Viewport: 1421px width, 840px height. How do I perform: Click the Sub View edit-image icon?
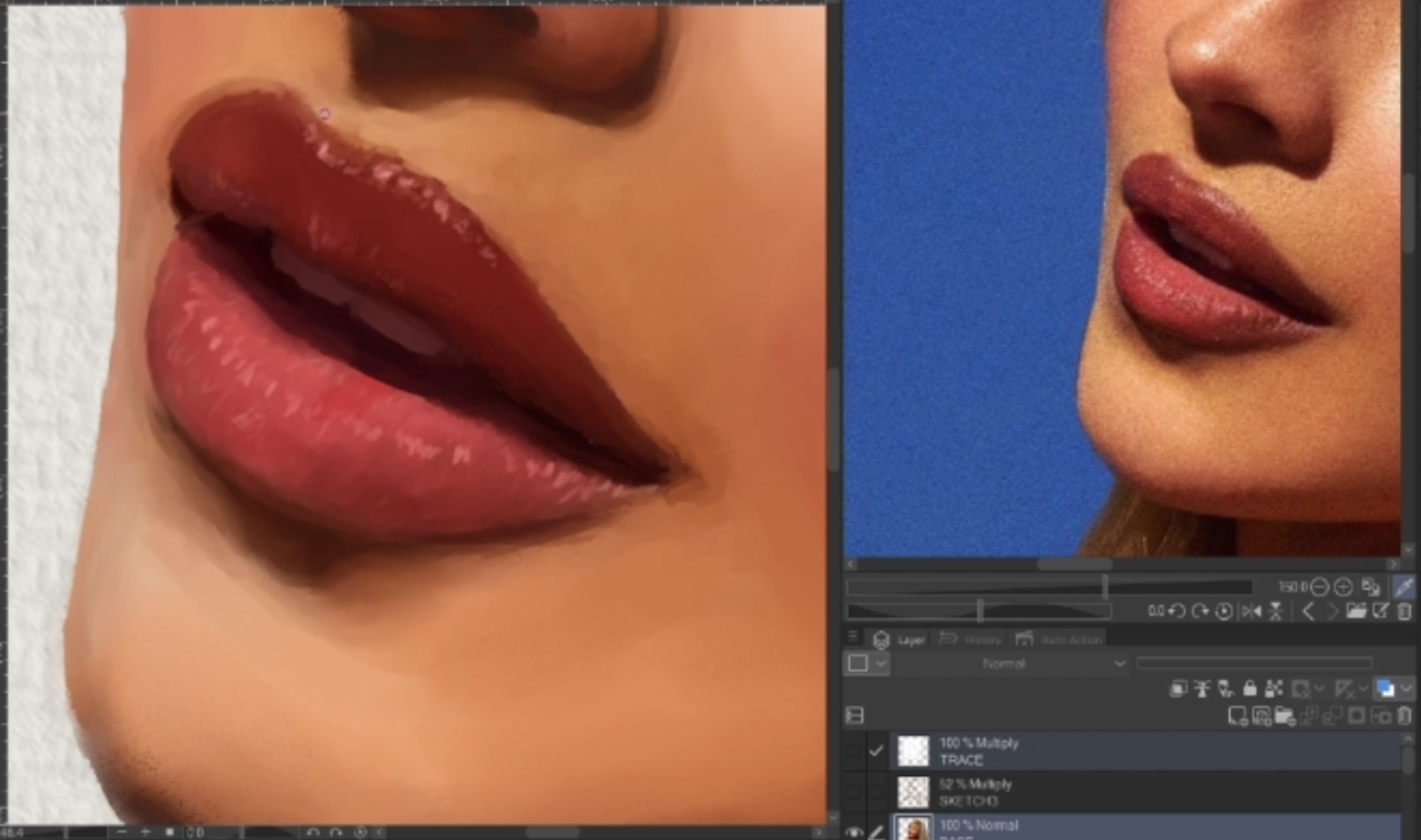[1381, 611]
